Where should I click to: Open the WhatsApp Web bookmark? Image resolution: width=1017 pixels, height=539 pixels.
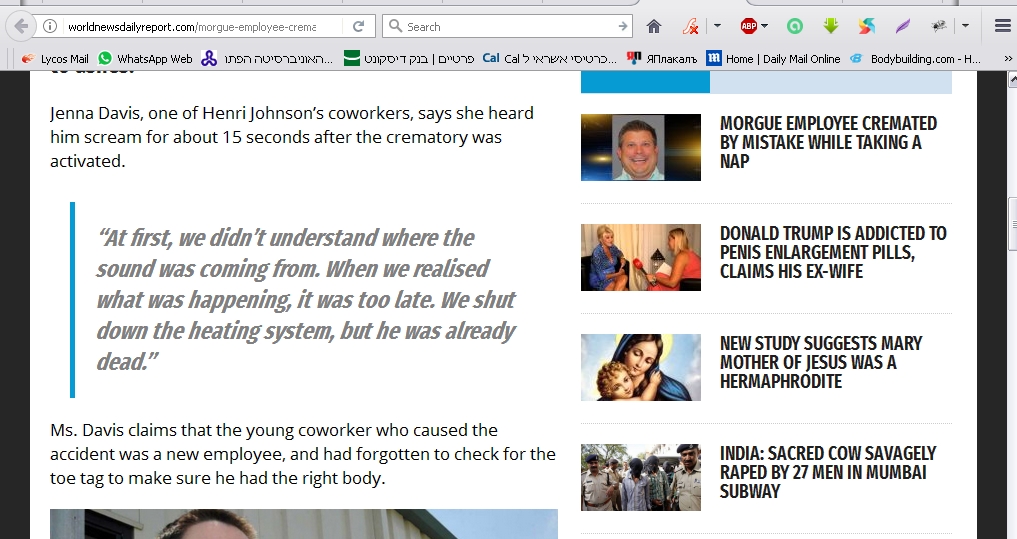tap(145, 58)
